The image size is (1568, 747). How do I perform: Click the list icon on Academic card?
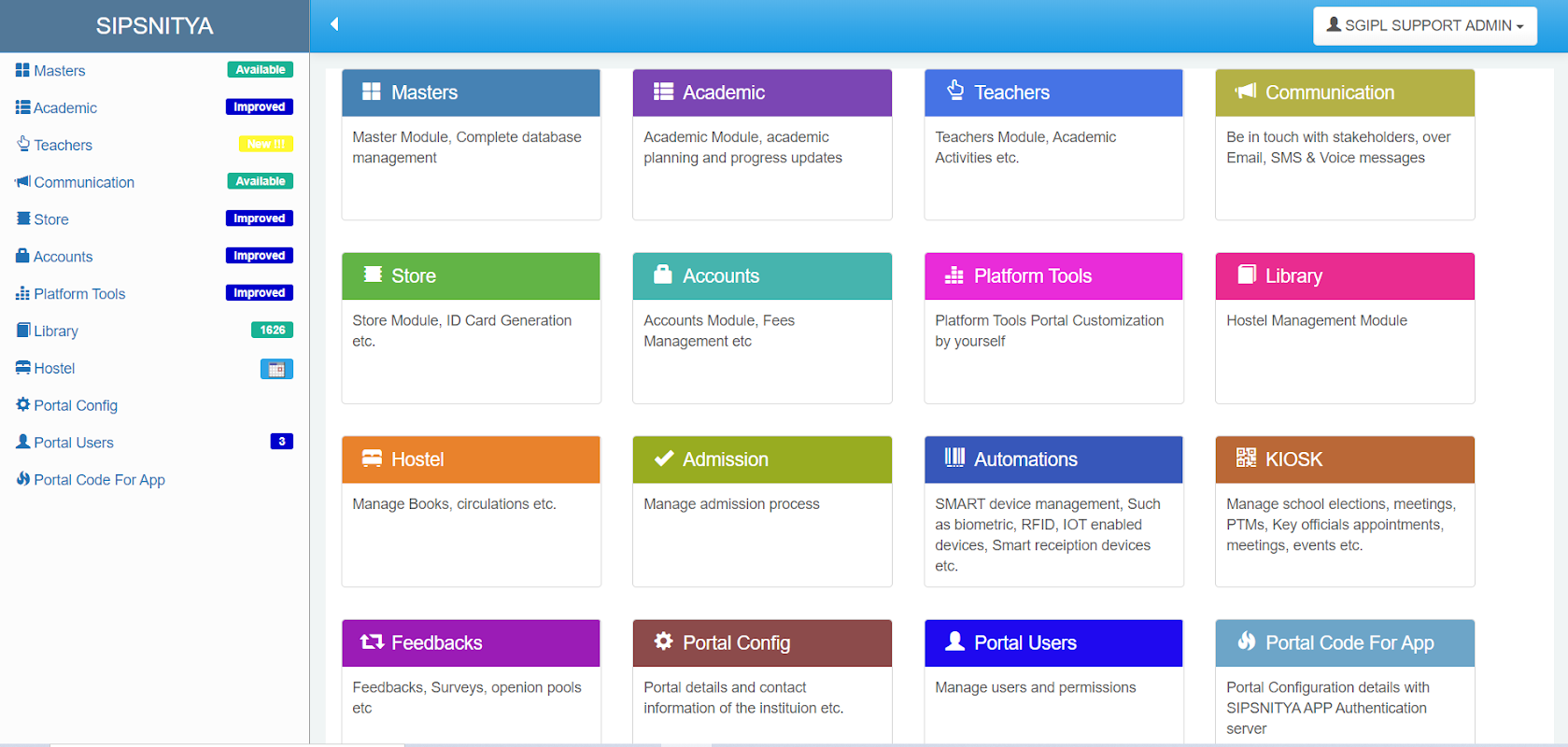pyautogui.click(x=663, y=92)
